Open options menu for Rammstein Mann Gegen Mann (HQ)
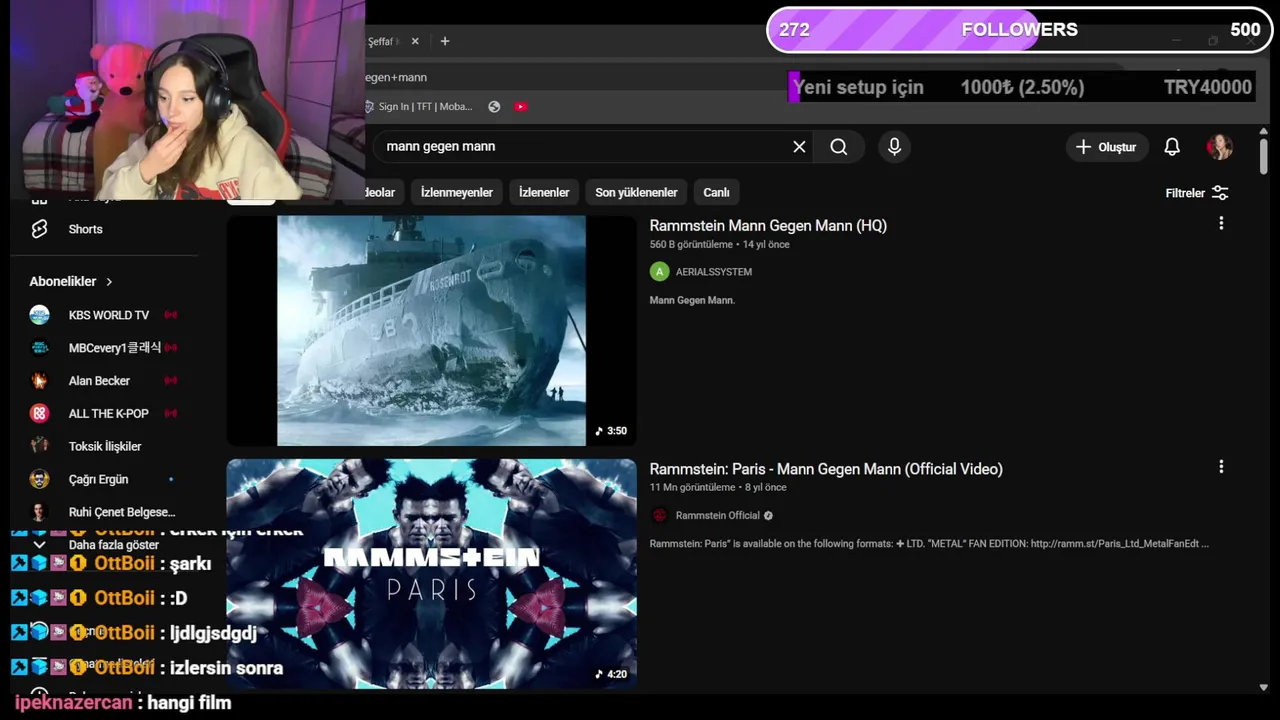 pyautogui.click(x=1221, y=224)
